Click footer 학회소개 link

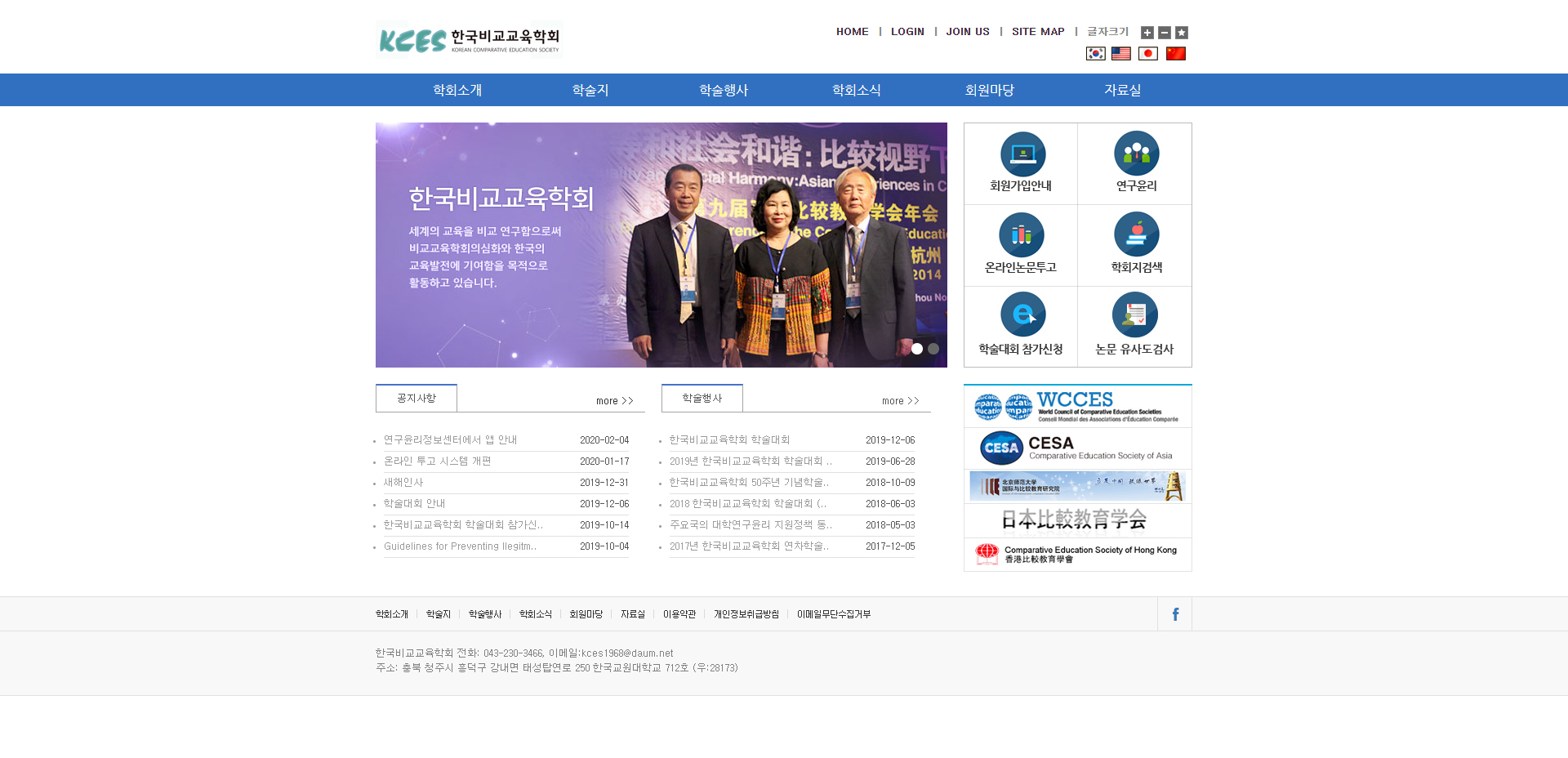pyautogui.click(x=392, y=614)
